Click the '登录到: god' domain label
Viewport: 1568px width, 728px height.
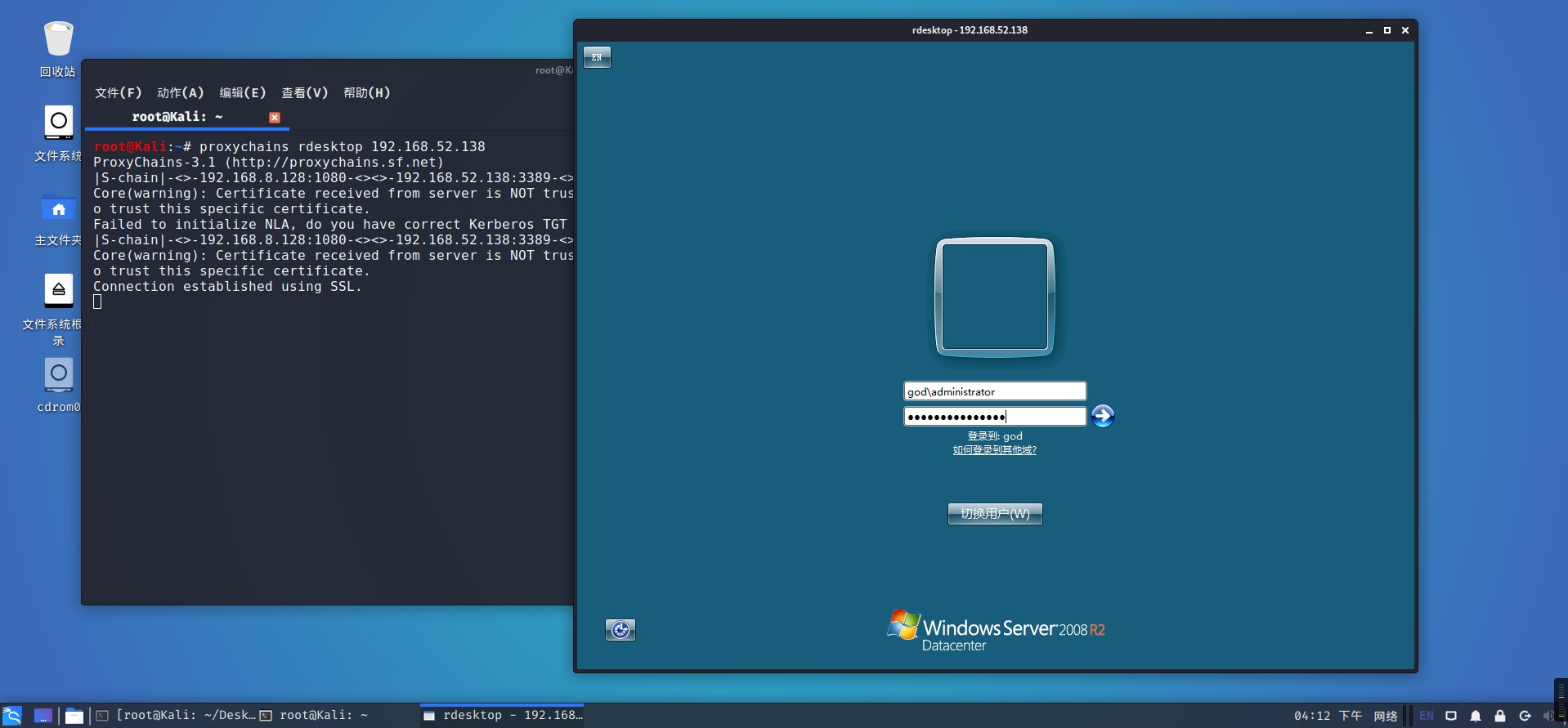tap(995, 436)
